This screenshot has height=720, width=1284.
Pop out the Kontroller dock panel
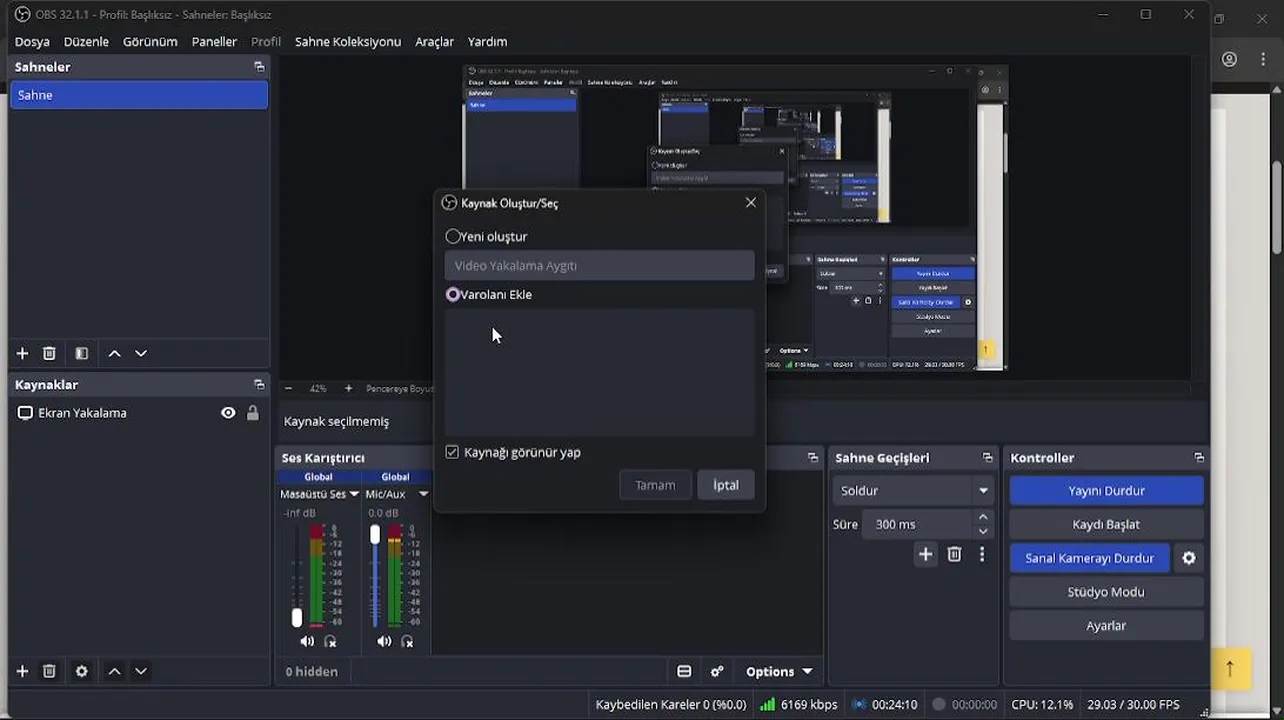pos(1199,457)
